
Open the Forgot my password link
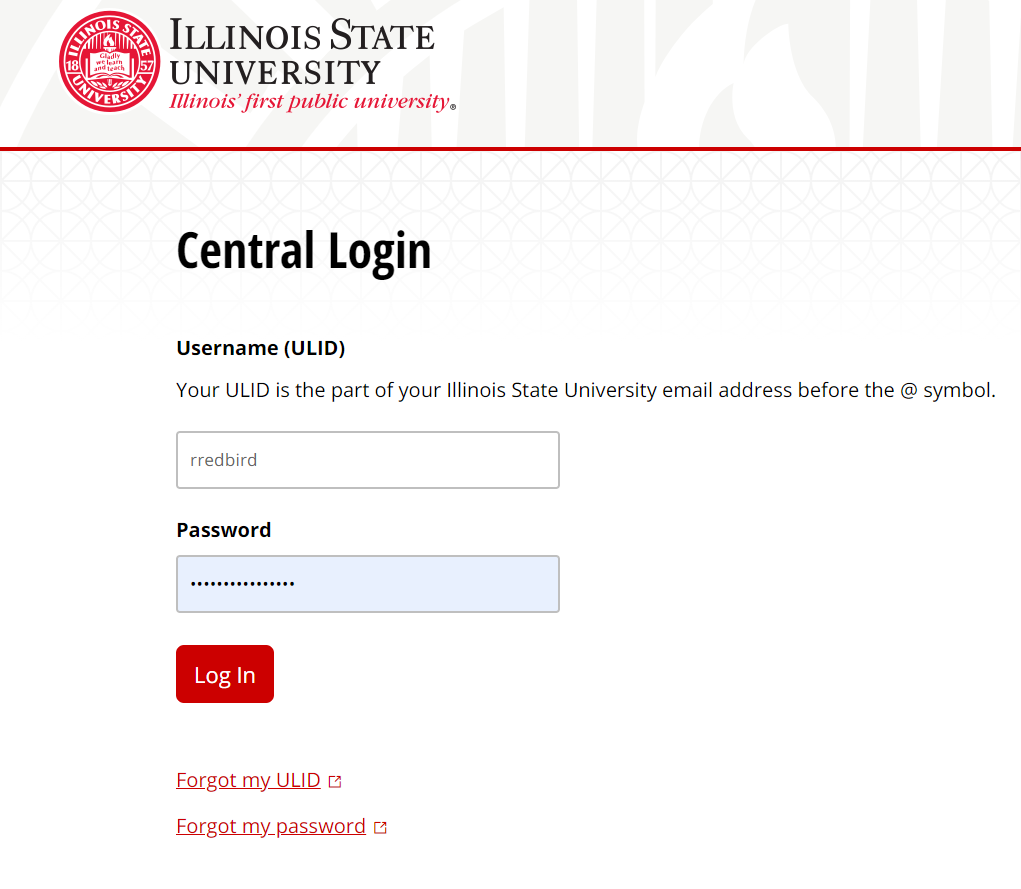(x=271, y=826)
